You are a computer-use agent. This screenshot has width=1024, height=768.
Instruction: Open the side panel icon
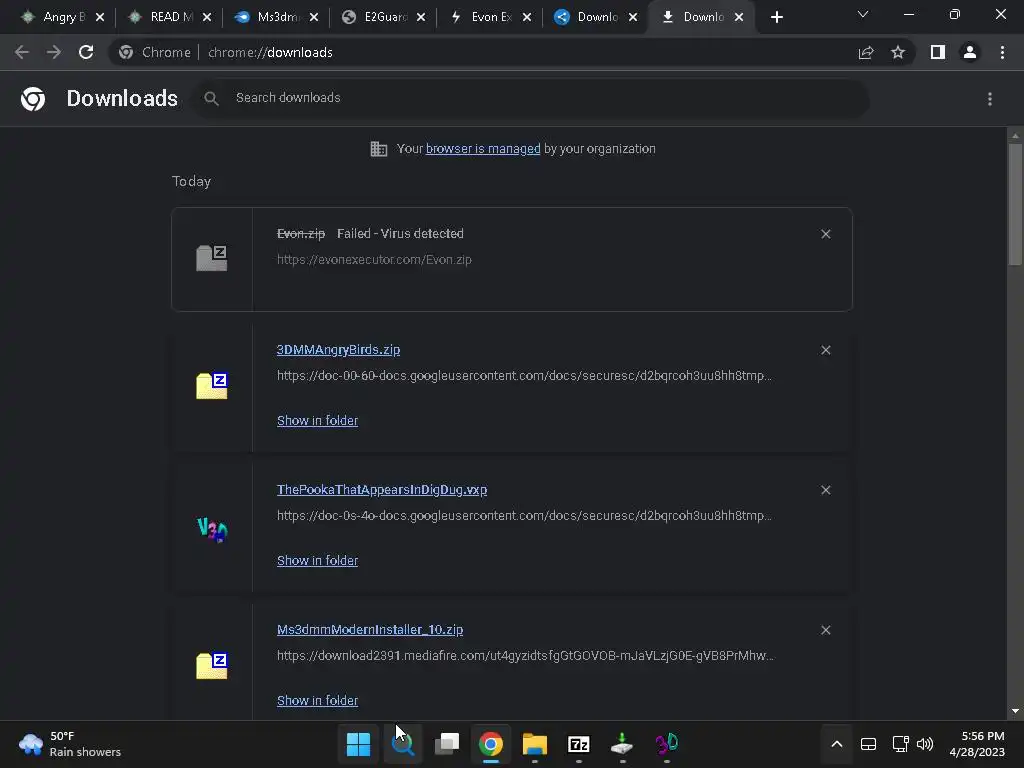(938, 52)
